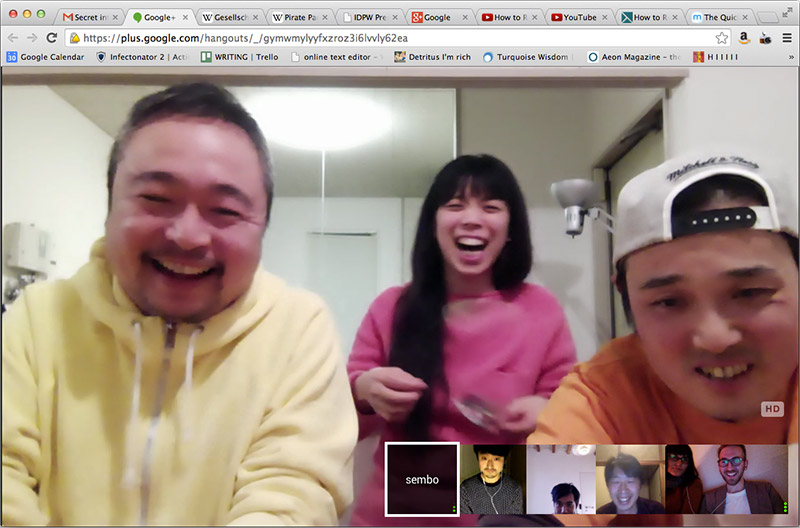Select the sembo participant thumbnail
Viewport: 800px width, 528px height.
(x=421, y=479)
